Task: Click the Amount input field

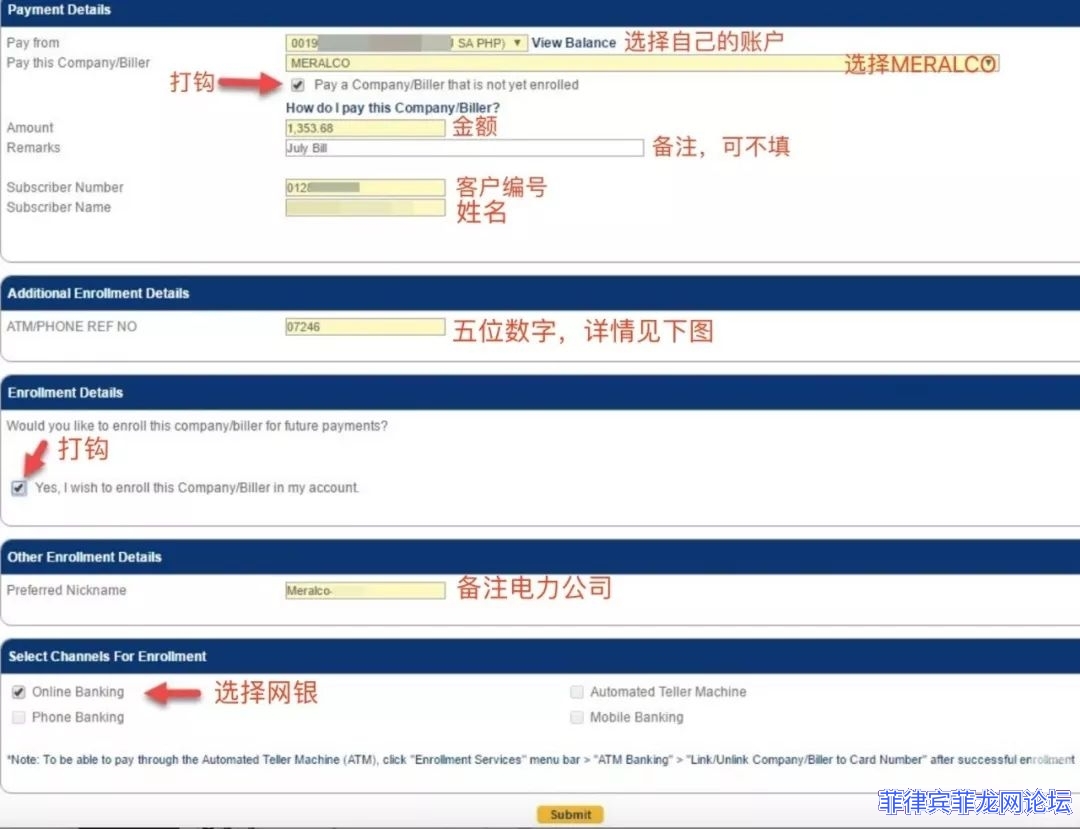Action: (365, 128)
